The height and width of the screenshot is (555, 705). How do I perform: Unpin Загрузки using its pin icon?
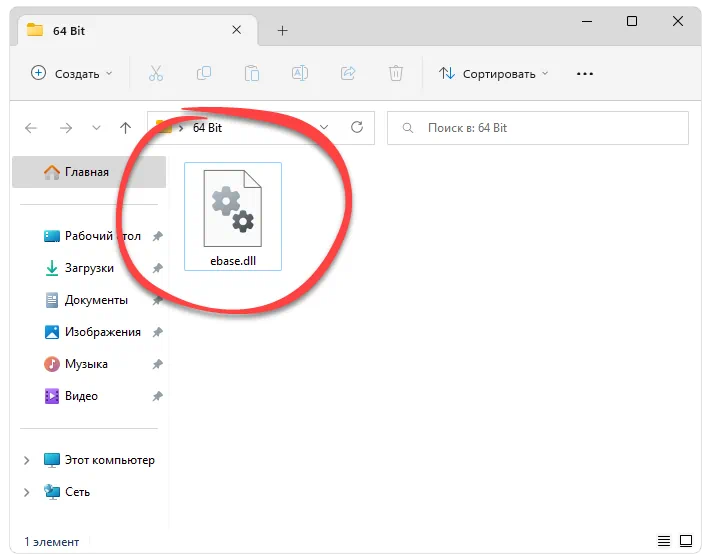point(157,268)
